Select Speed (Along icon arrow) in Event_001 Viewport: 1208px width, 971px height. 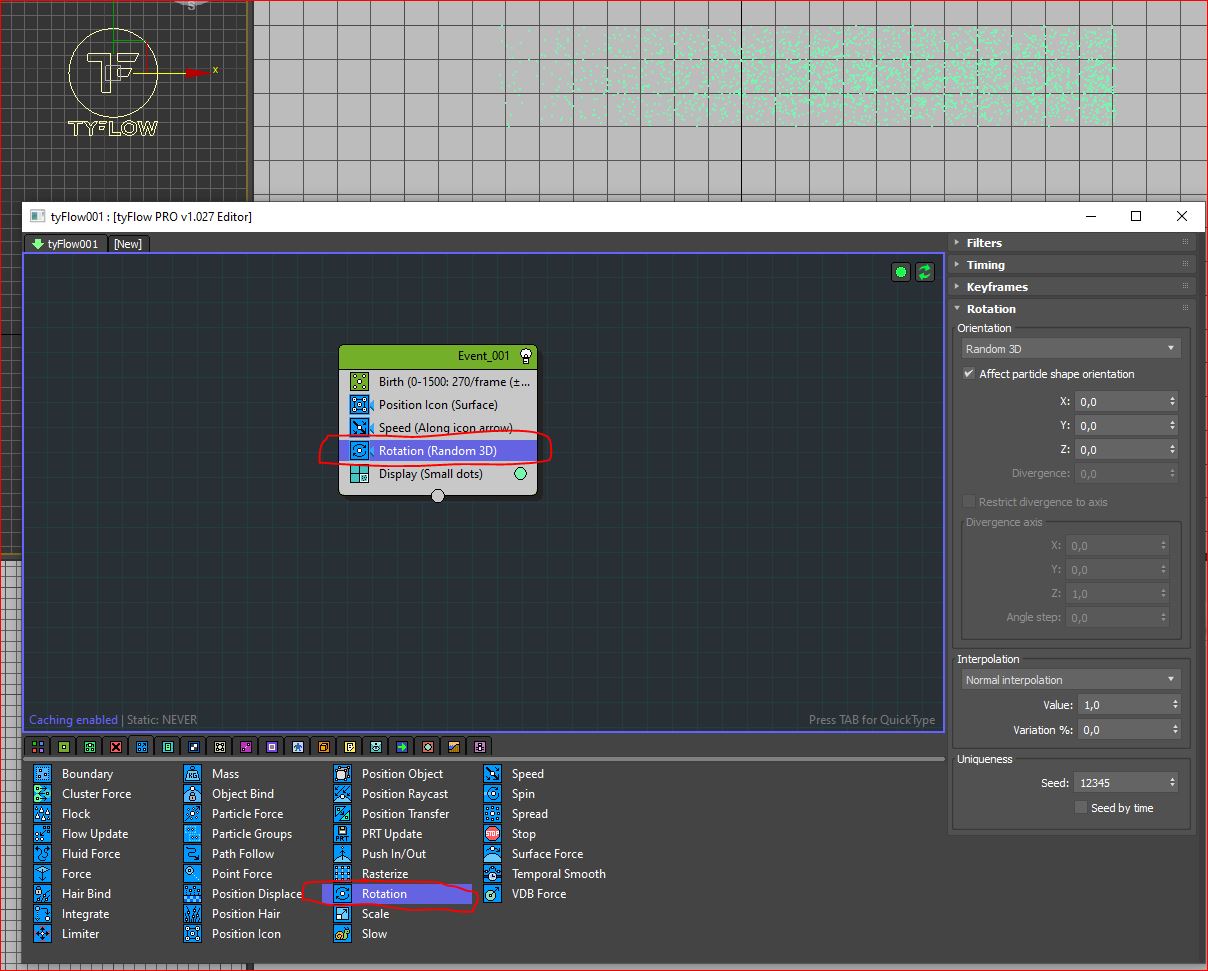438,428
